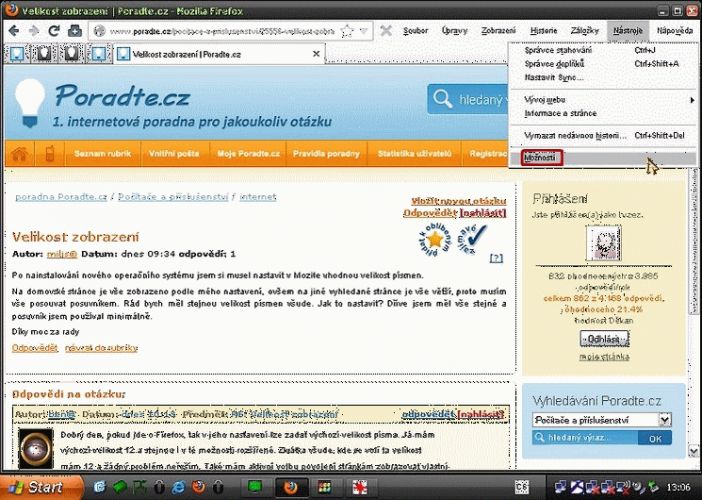Image resolution: width=702 pixels, height=500 pixels.
Task: Click the browser Back arrow
Action: pos(14,31)
